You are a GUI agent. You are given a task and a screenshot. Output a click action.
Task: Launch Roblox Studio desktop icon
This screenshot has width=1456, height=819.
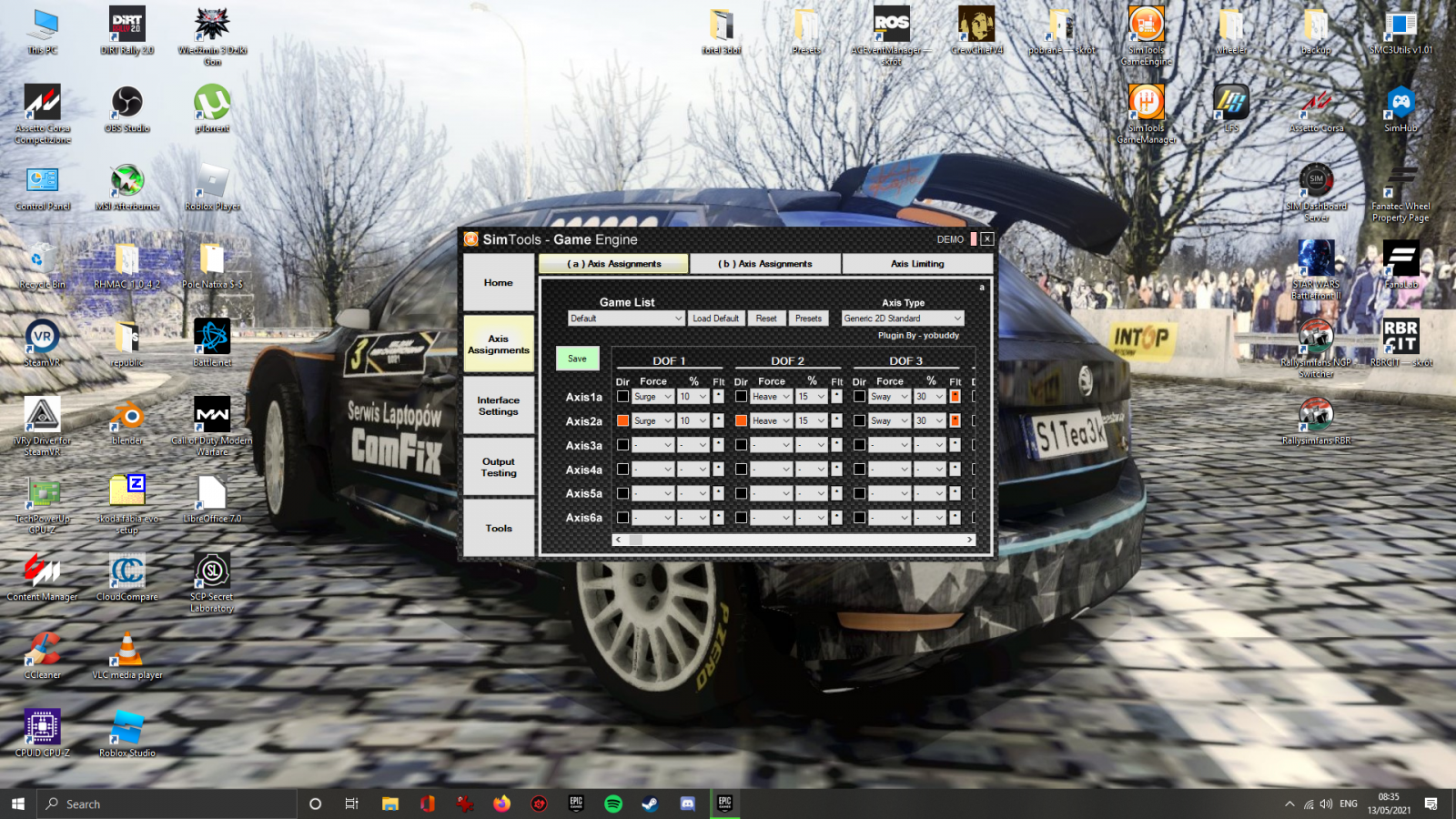(127, 733)
